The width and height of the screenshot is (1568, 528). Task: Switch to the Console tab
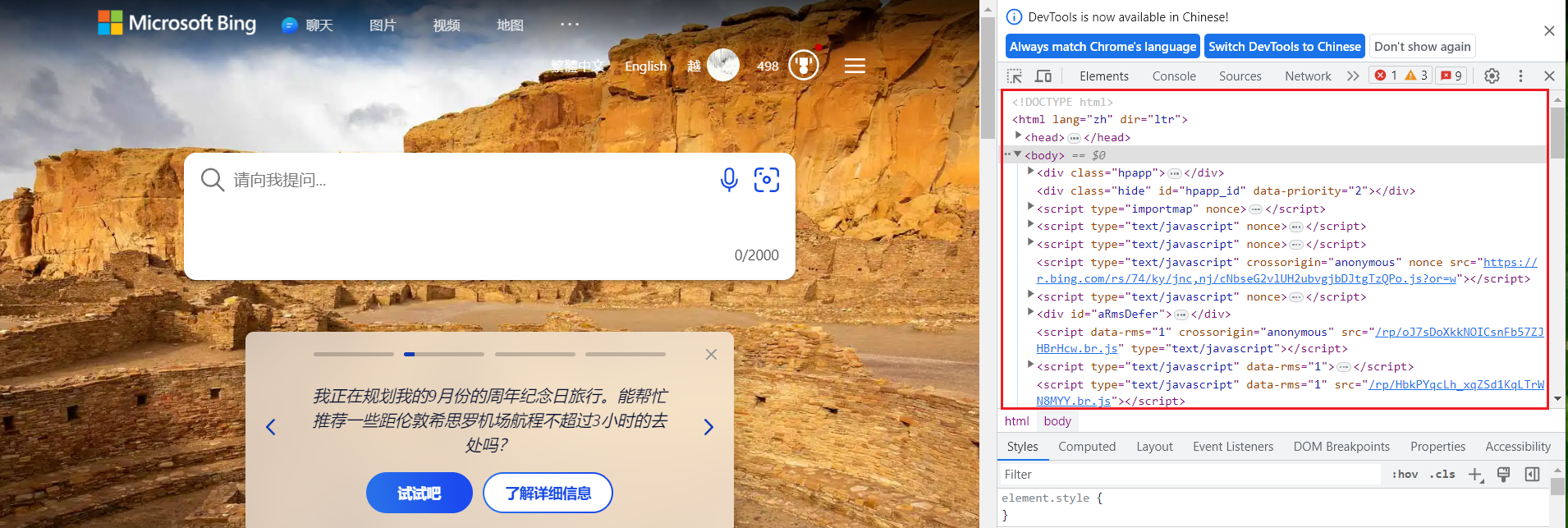(1174, 76)
